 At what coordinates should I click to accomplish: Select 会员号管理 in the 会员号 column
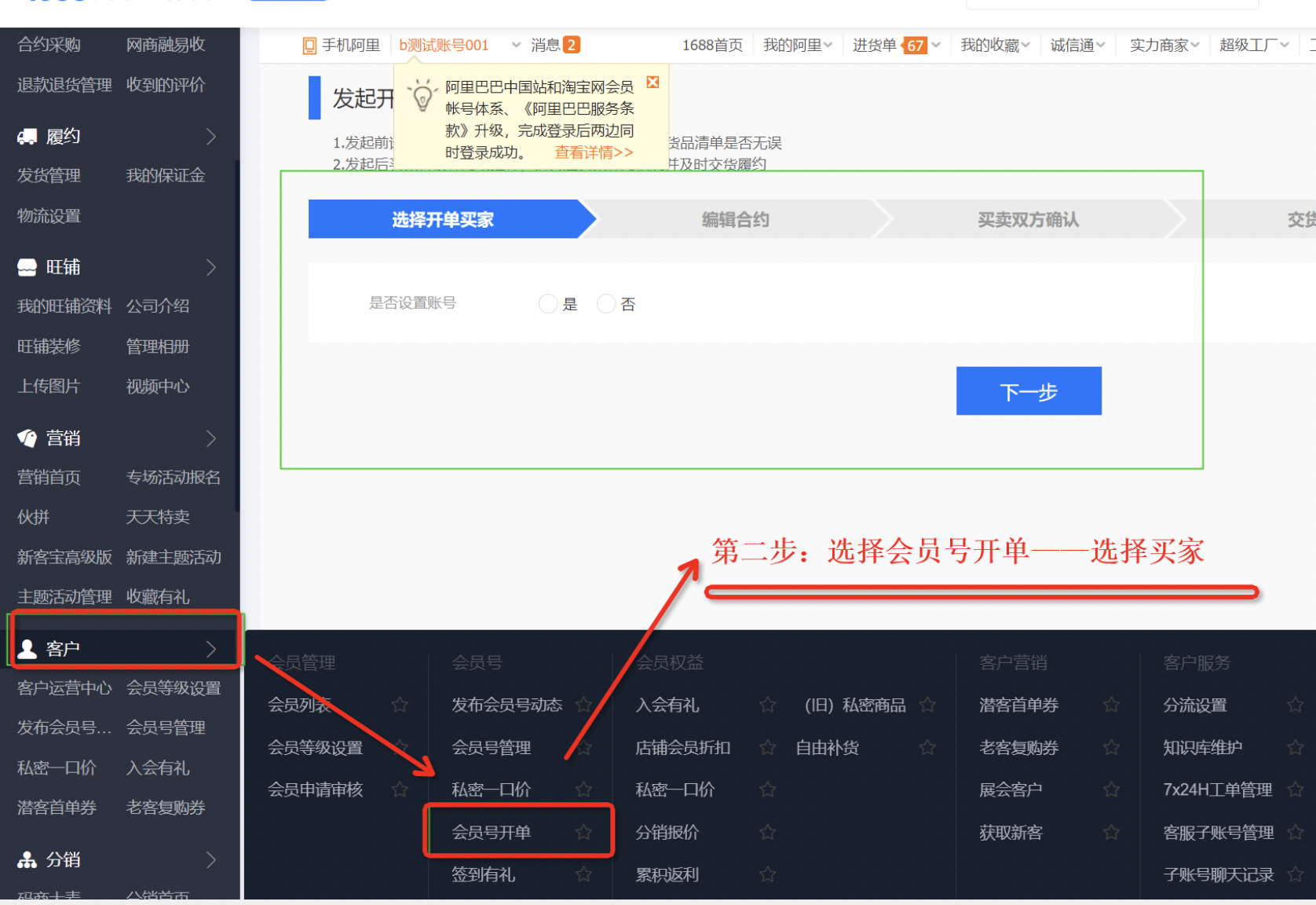[492, 747]
